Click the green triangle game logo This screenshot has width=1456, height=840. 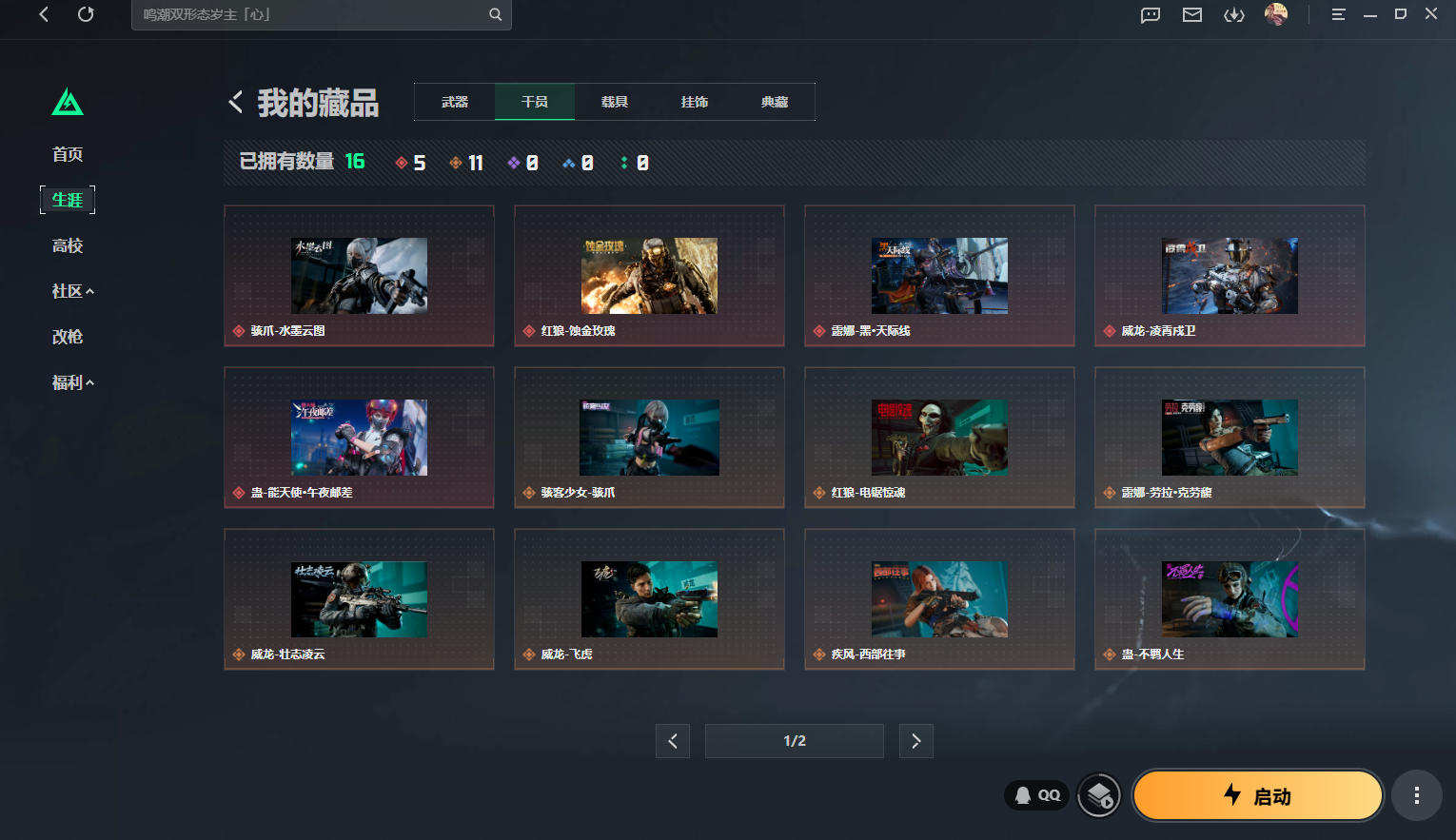68,102
